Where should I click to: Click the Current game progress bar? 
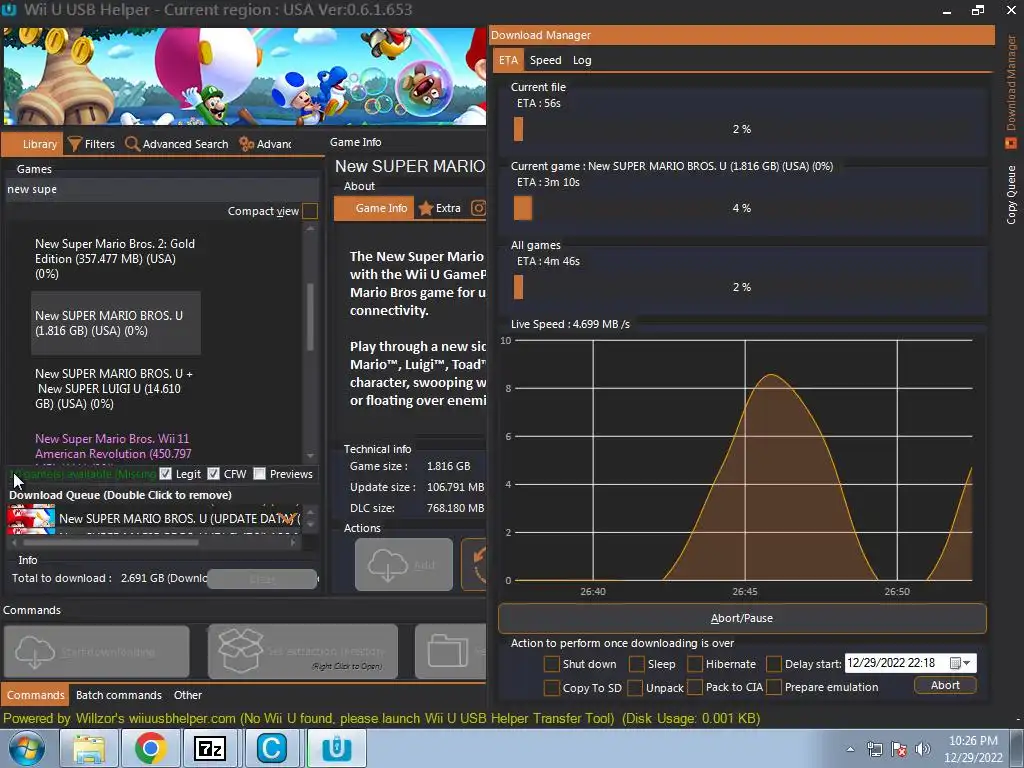(742, 208)
